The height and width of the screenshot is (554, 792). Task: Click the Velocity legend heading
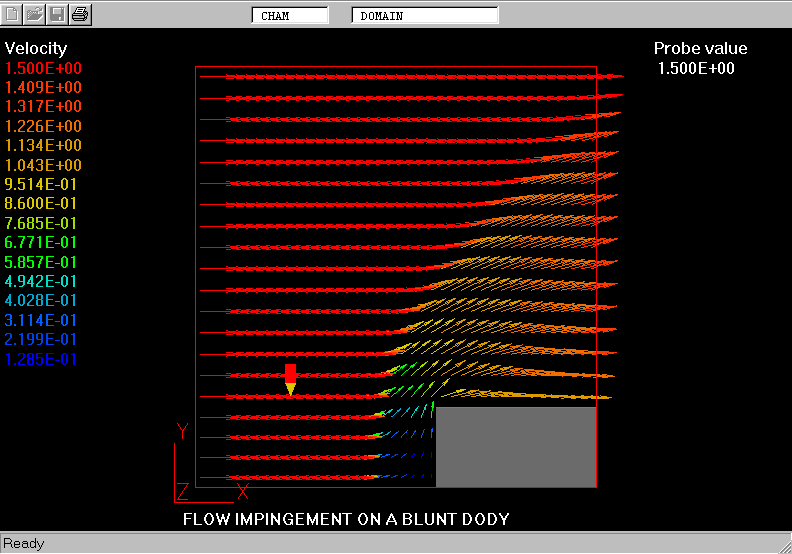tap(36, 48)
